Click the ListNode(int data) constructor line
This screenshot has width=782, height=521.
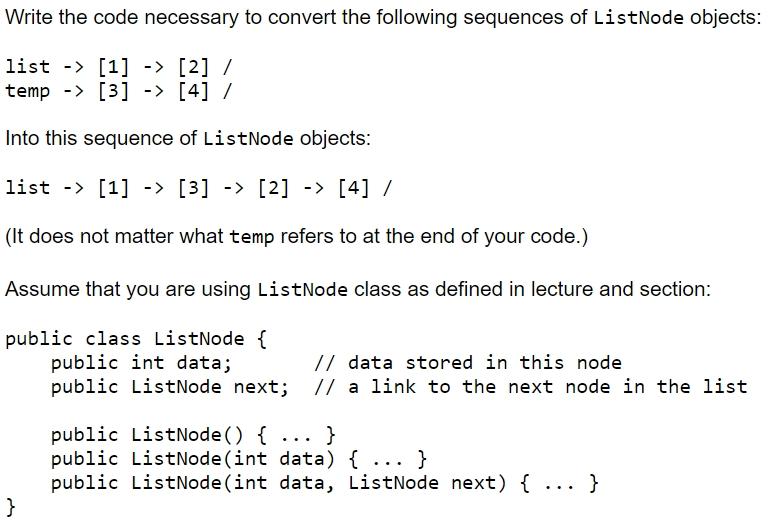point(239,459)
